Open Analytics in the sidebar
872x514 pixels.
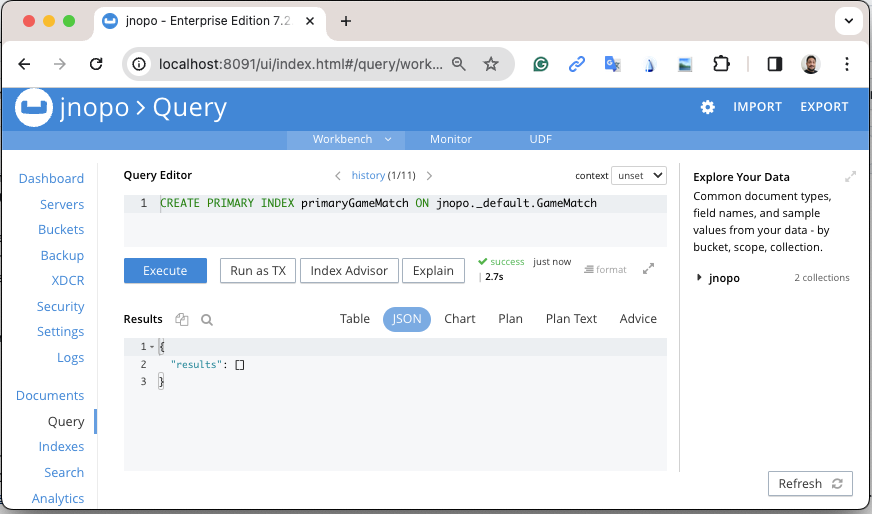pyautogui.click(x=58, y=499)
